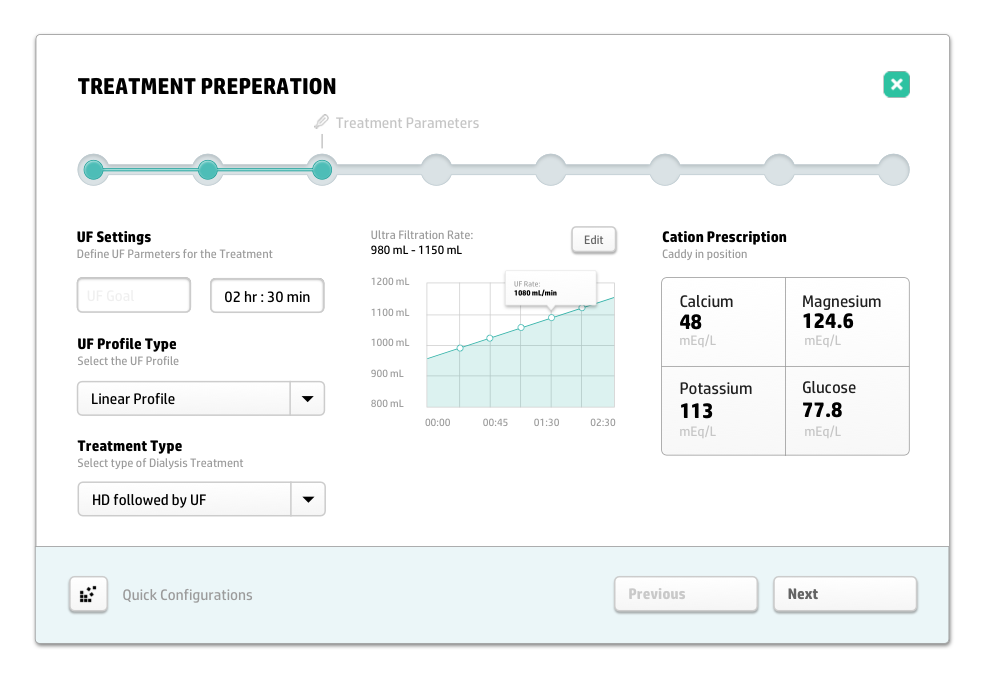Screen dimensions: 984x684
Task: Jump to the sixth progress step
Action: [665, 169]
